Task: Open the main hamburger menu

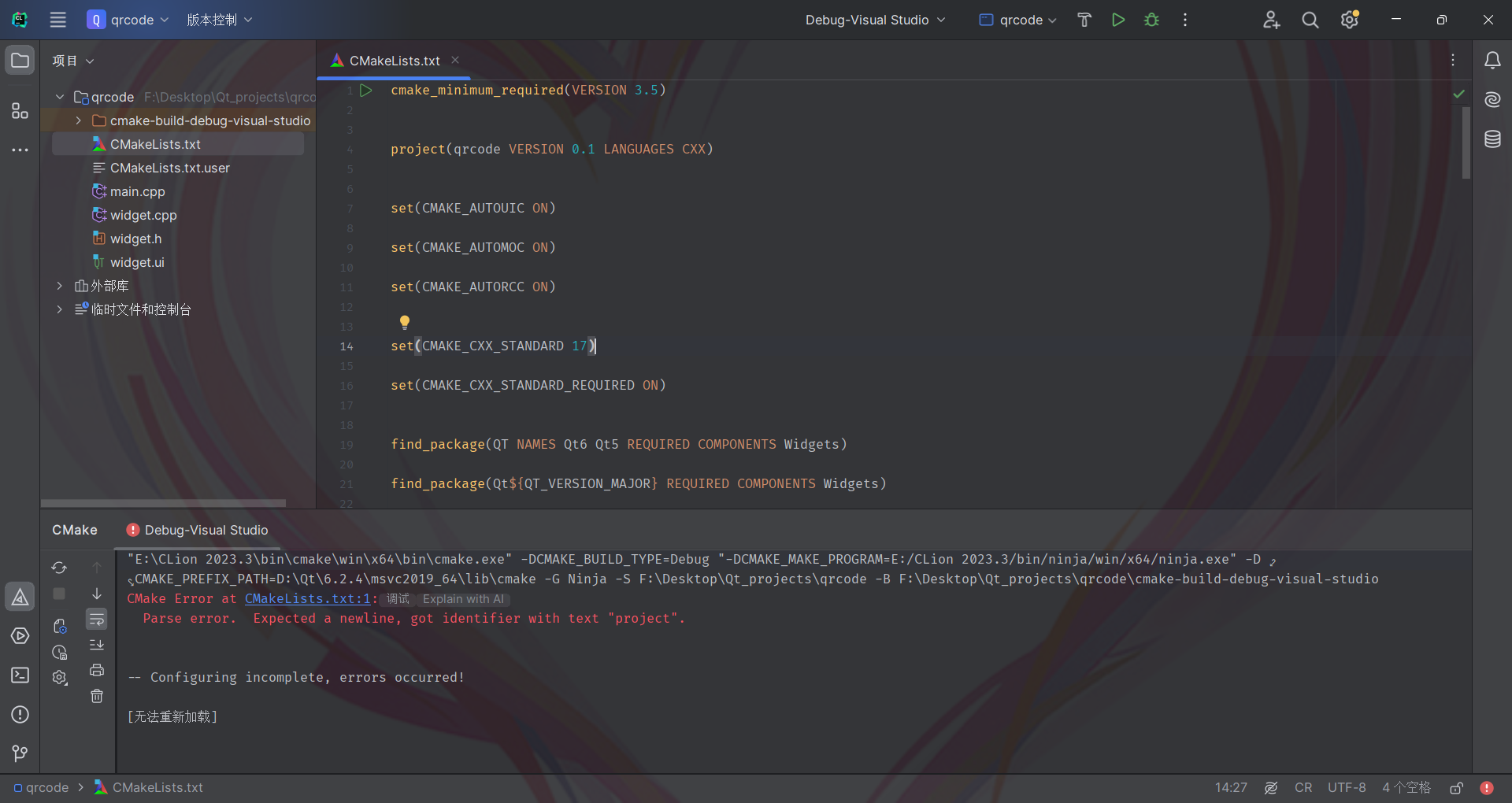Action: pyautogui.click(x=58, y=20)
